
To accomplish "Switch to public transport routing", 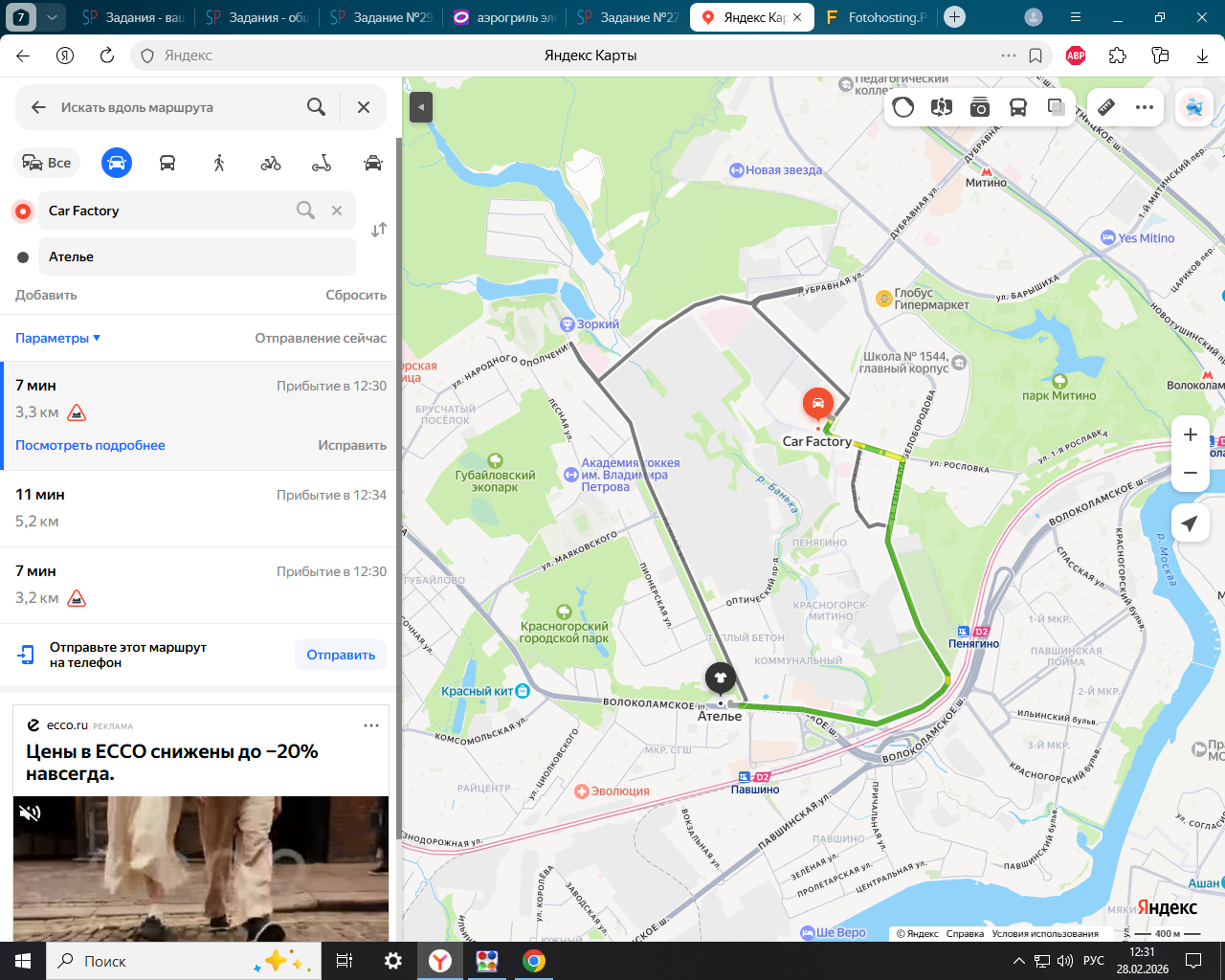I will click(x=167, y=163).
